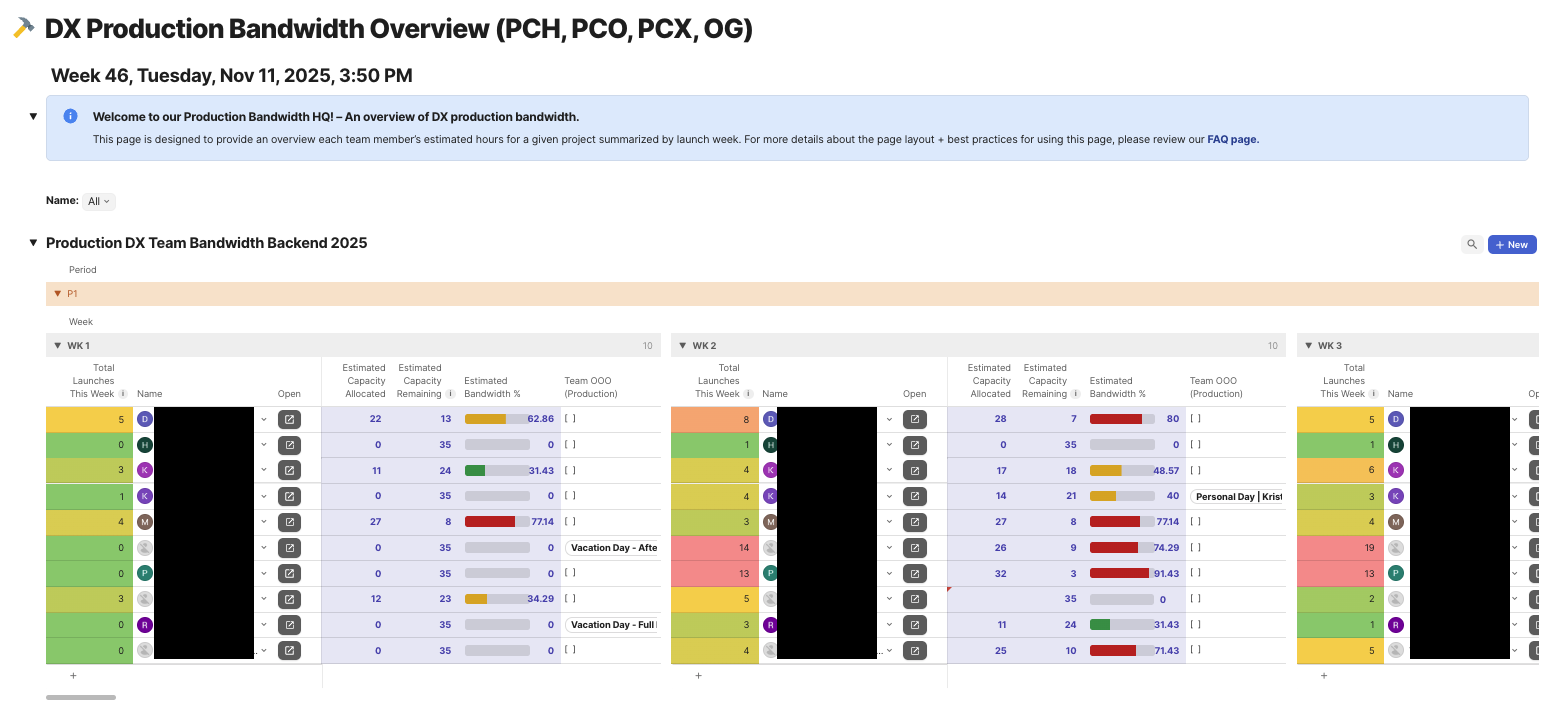Screen dimensions: 1548x709
Task: Open the WK 2 row with 48.57 bandwidth
Action: pyautogui.click(x=914, y=471)
